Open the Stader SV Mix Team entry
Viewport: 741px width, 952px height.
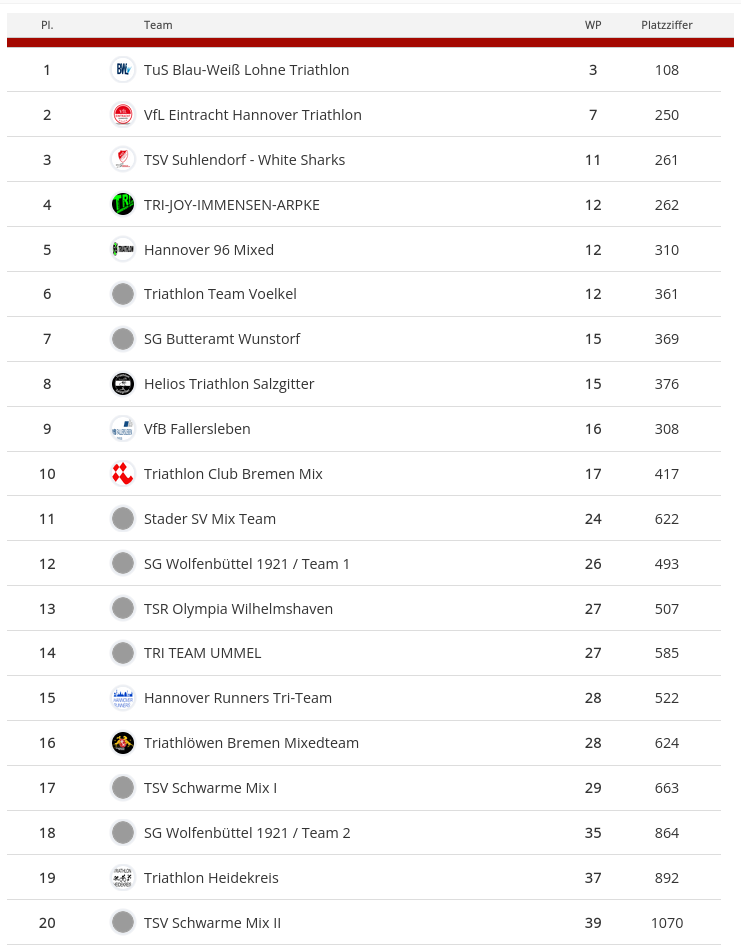pos(210,519)
